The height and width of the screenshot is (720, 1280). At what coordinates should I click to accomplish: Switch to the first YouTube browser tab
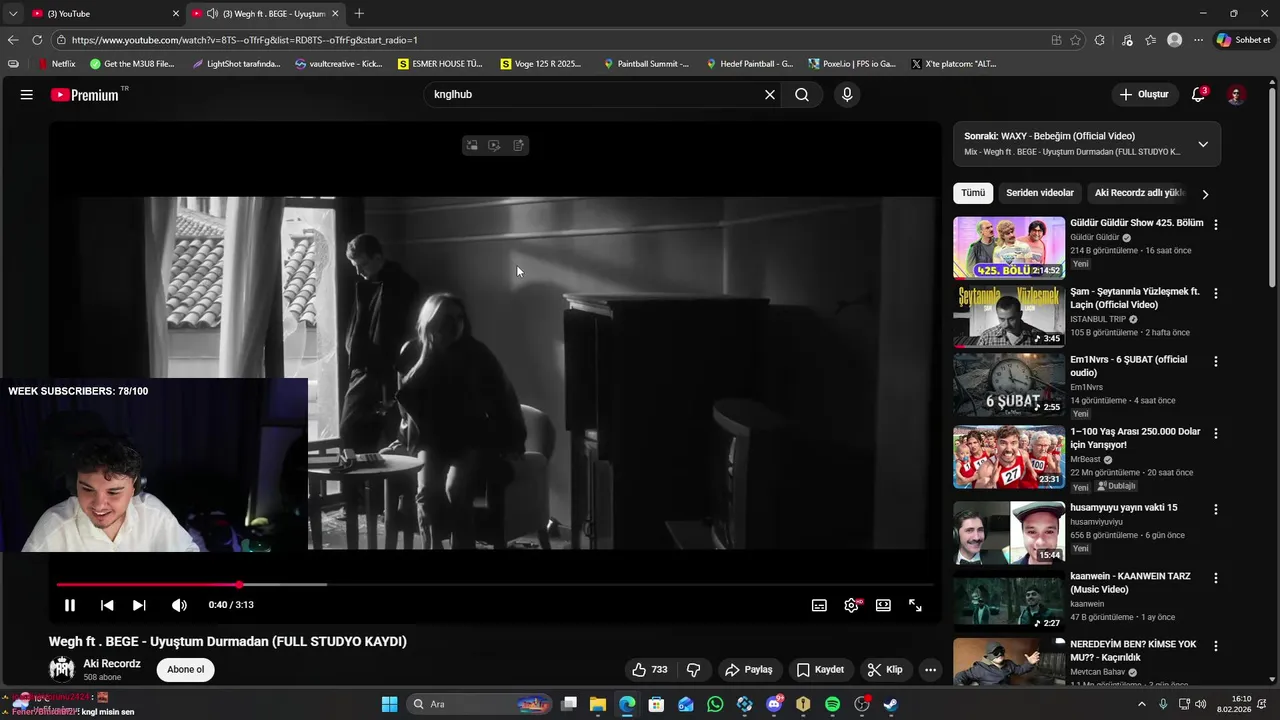coord(103,13)
